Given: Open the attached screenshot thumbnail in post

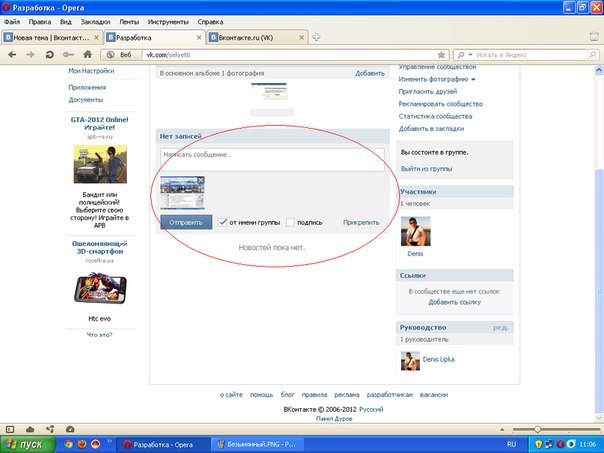Looking at the screenshot, I should (182, 193).
